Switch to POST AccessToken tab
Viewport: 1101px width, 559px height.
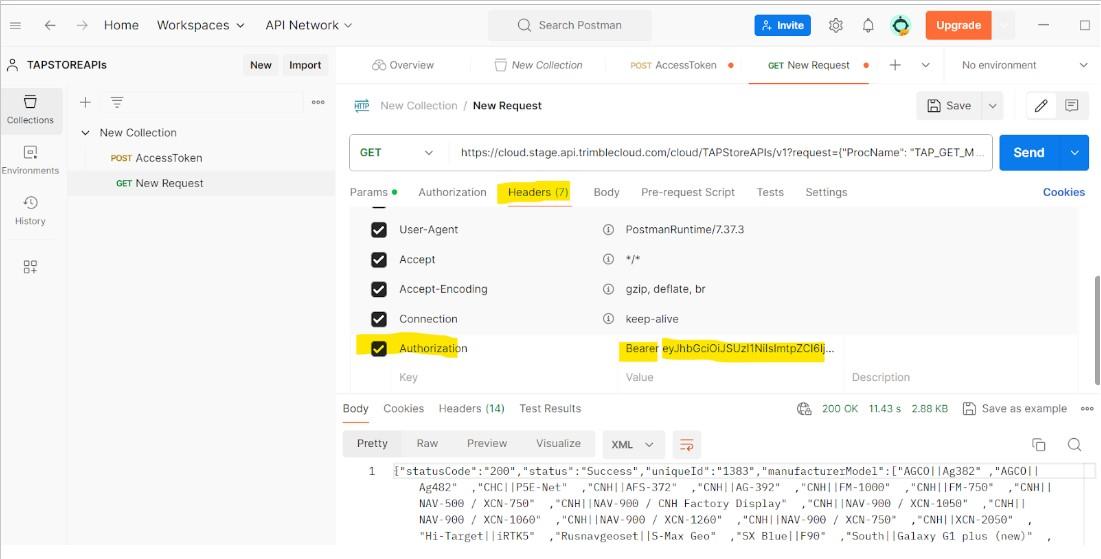[681, 65]
